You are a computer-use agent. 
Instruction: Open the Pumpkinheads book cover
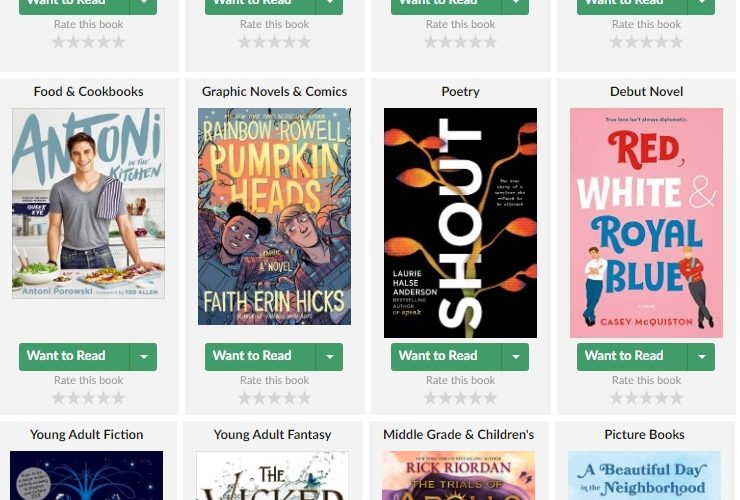[274, 216]
